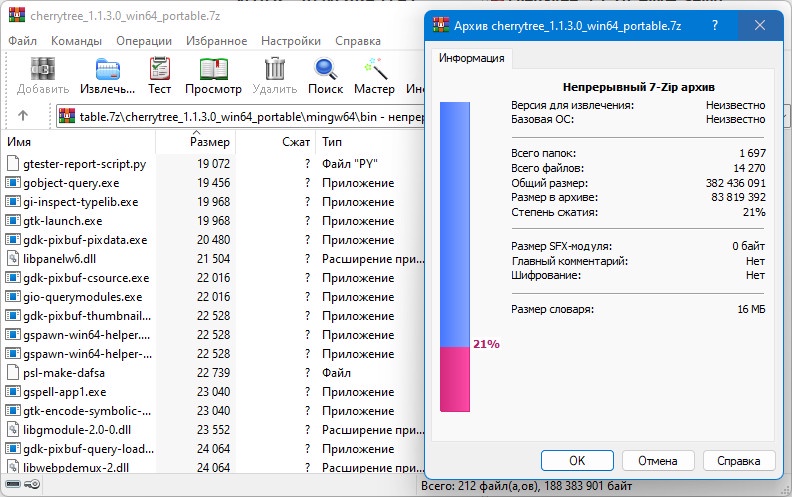
Task: Open the Команды menu
Action: pyautogui.click(x=76, y=41)
